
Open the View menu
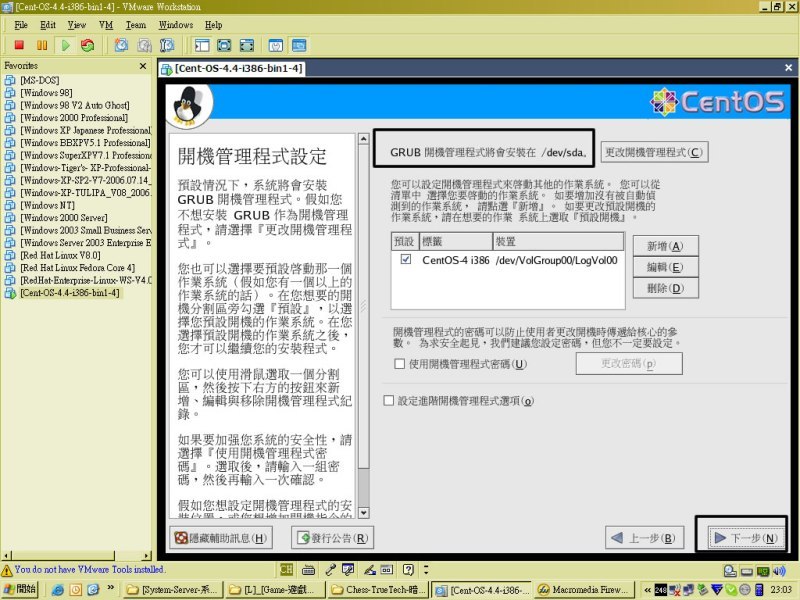[x=77, y=25]
